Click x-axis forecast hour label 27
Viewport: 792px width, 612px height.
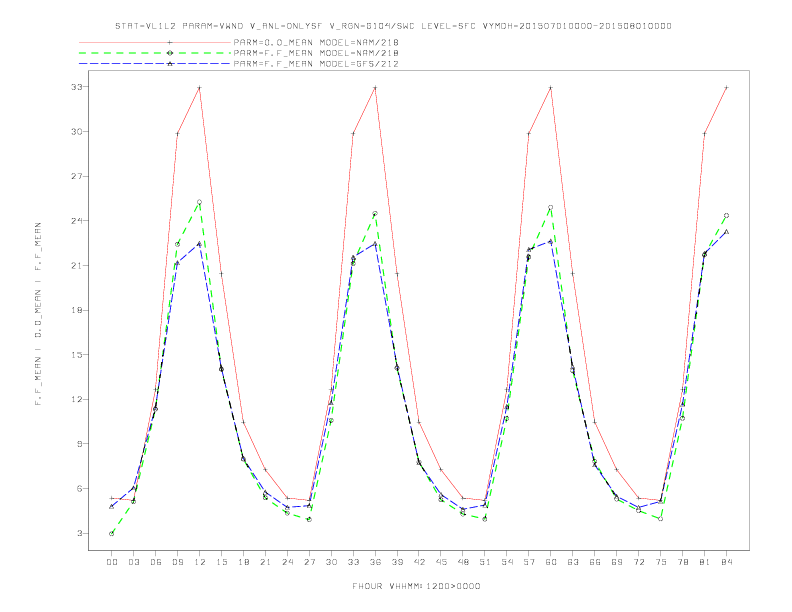309,562
